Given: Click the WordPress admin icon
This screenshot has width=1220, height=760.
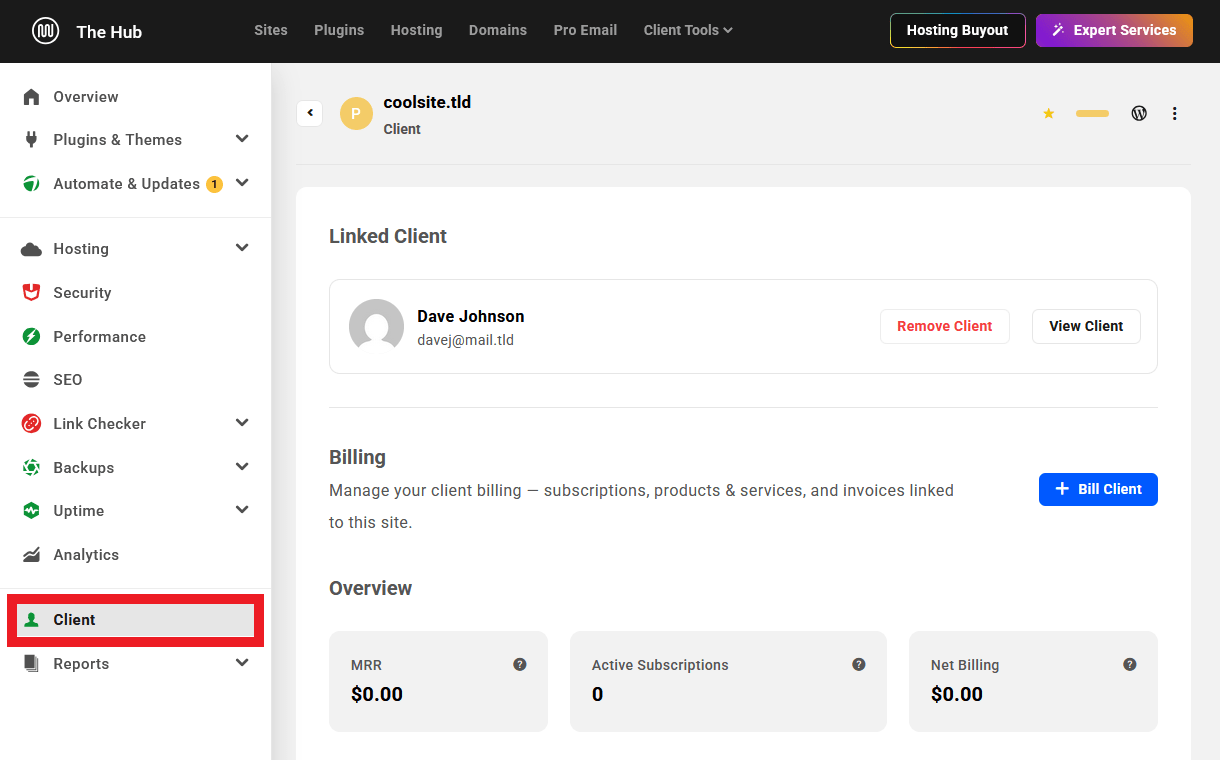Looking at the screenshot, I should [x=1139, y=113].
